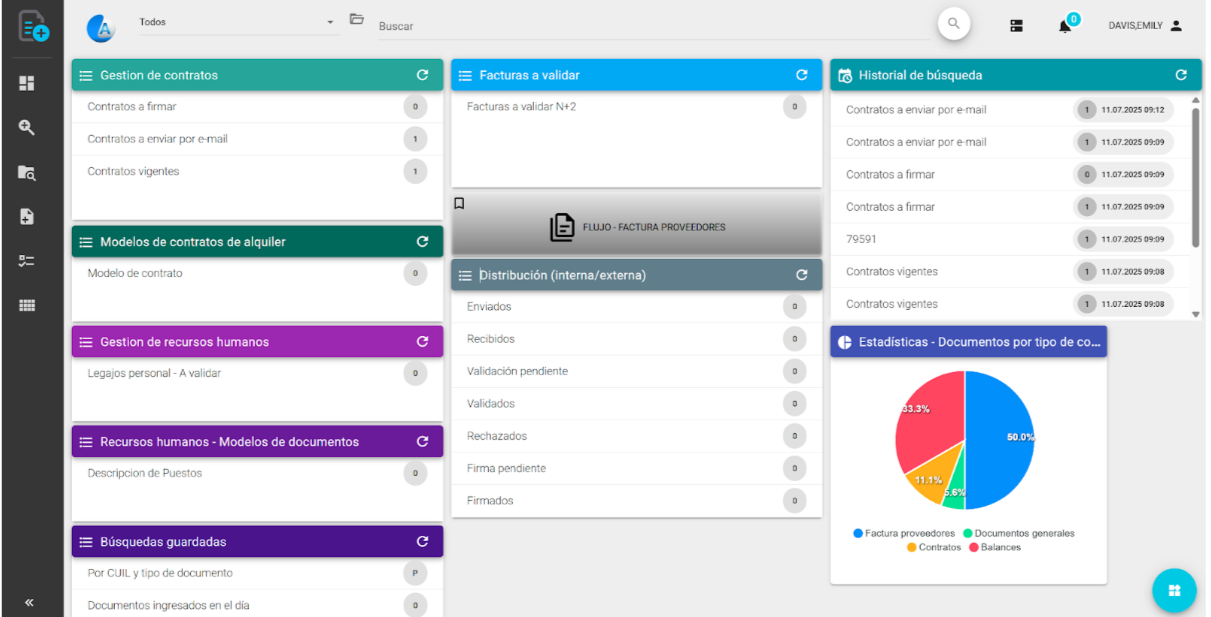Open the task checklist icon in sidebar

click(27, 261)
